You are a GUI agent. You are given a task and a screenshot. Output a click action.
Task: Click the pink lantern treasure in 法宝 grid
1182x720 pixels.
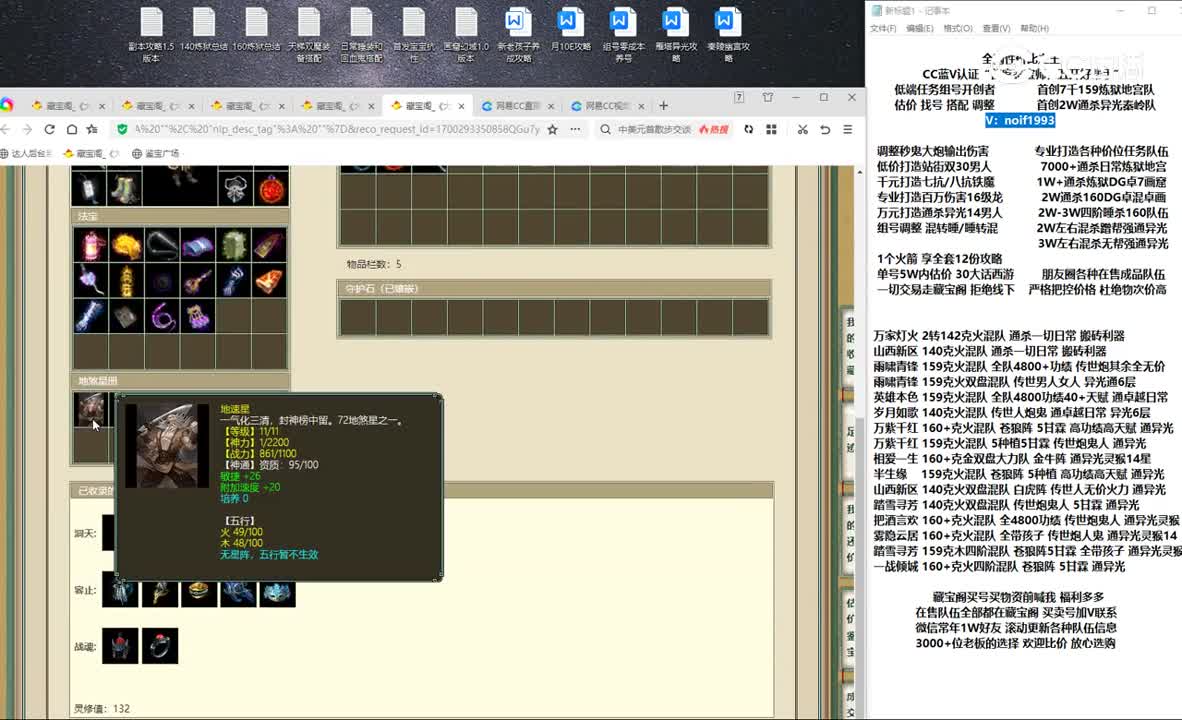tap(90, 246)
